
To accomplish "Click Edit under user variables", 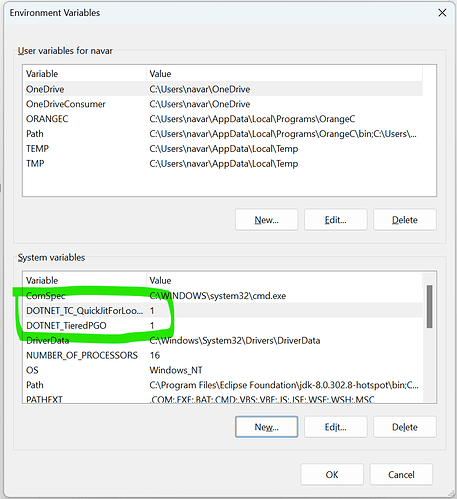I will [x=335, y=220].
